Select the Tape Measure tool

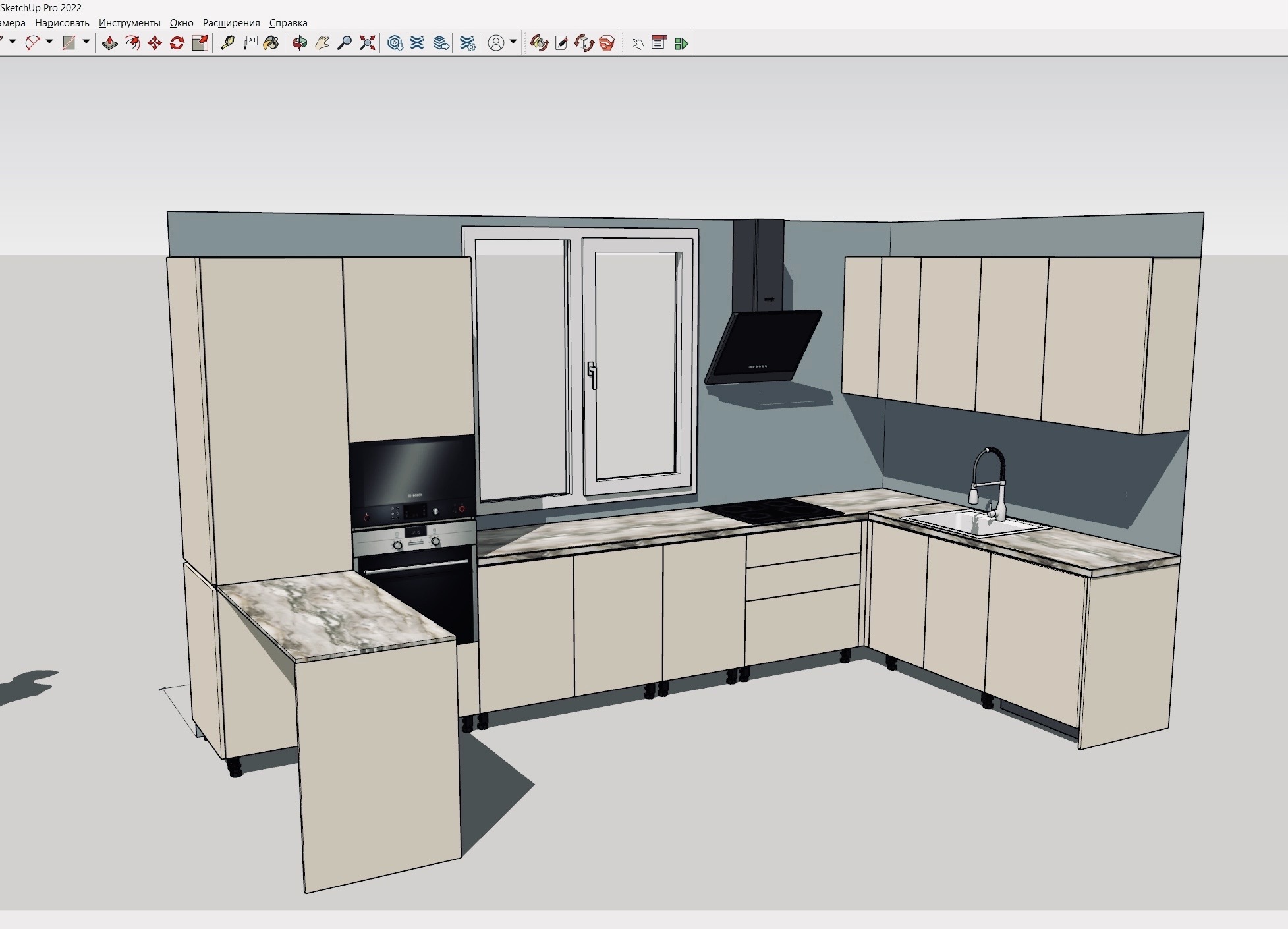click(x=227, y=43)
